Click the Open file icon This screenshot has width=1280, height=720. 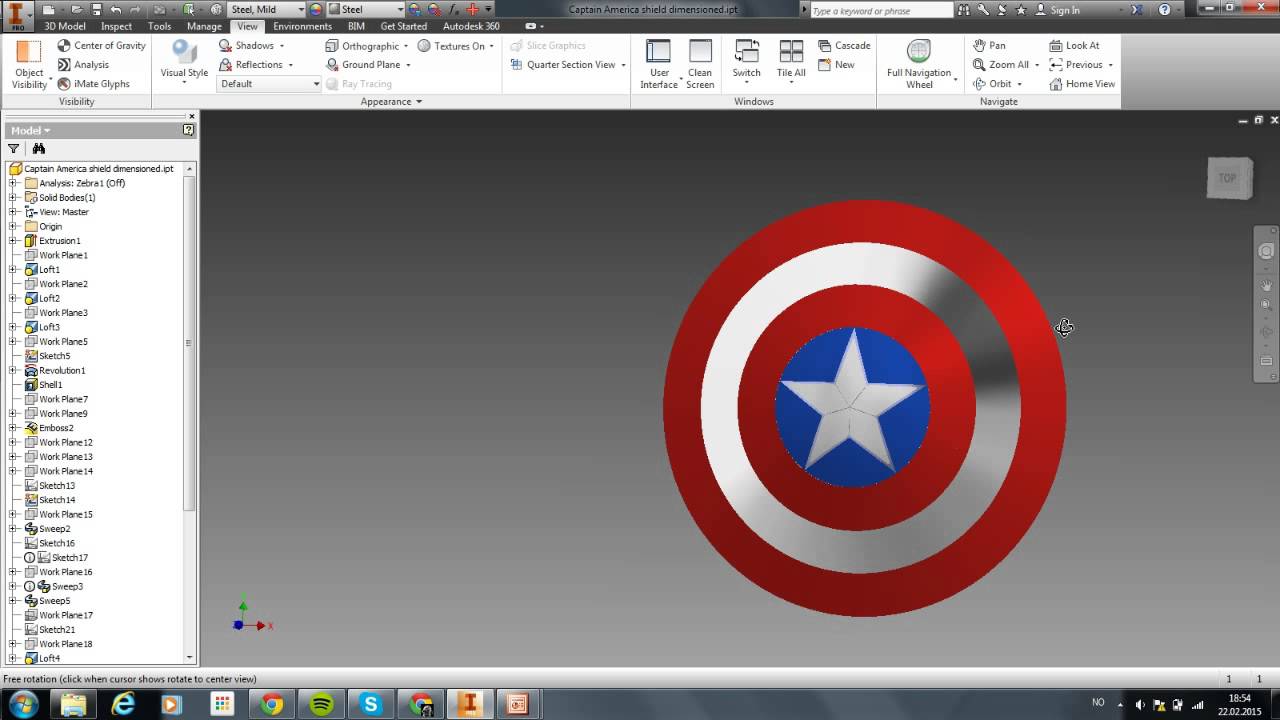tap(75, 9)
